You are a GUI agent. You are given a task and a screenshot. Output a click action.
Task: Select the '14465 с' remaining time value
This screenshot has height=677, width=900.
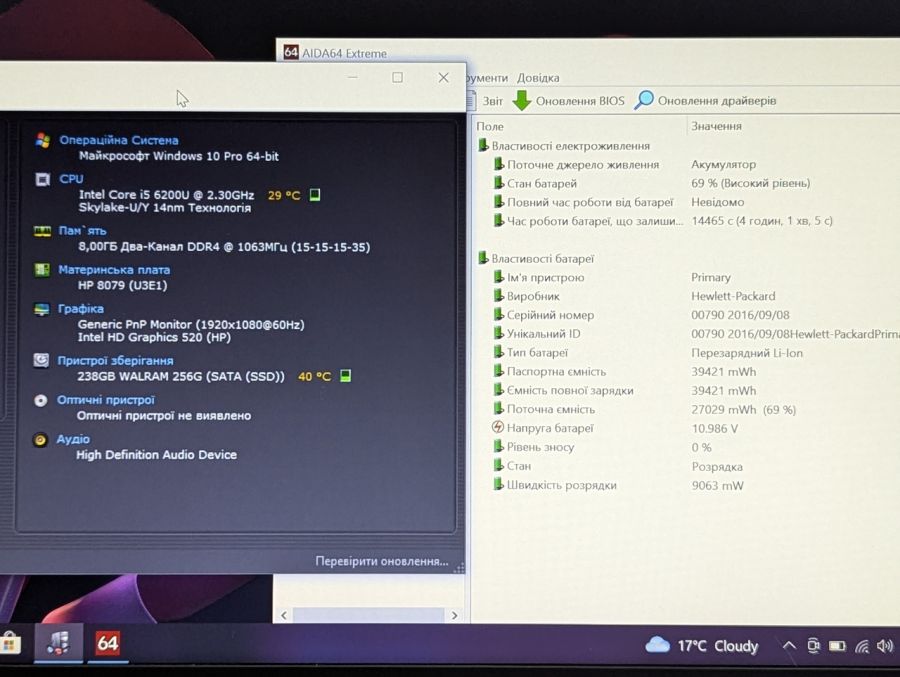(762, 220)
